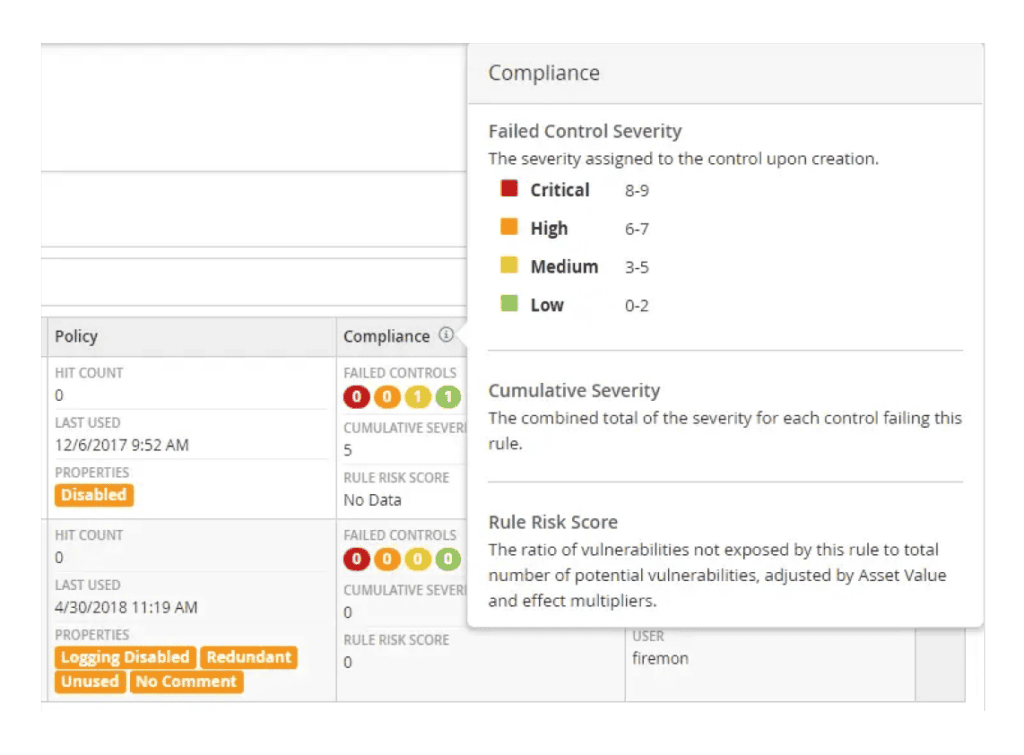Click the Redundant property badge
The image size is (1024, 755).
[249, 657]
